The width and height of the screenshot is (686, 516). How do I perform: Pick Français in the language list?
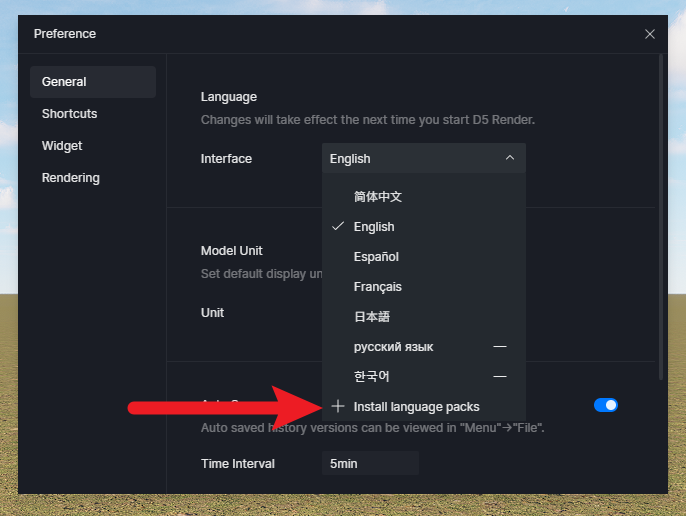(x=378, y=287)
